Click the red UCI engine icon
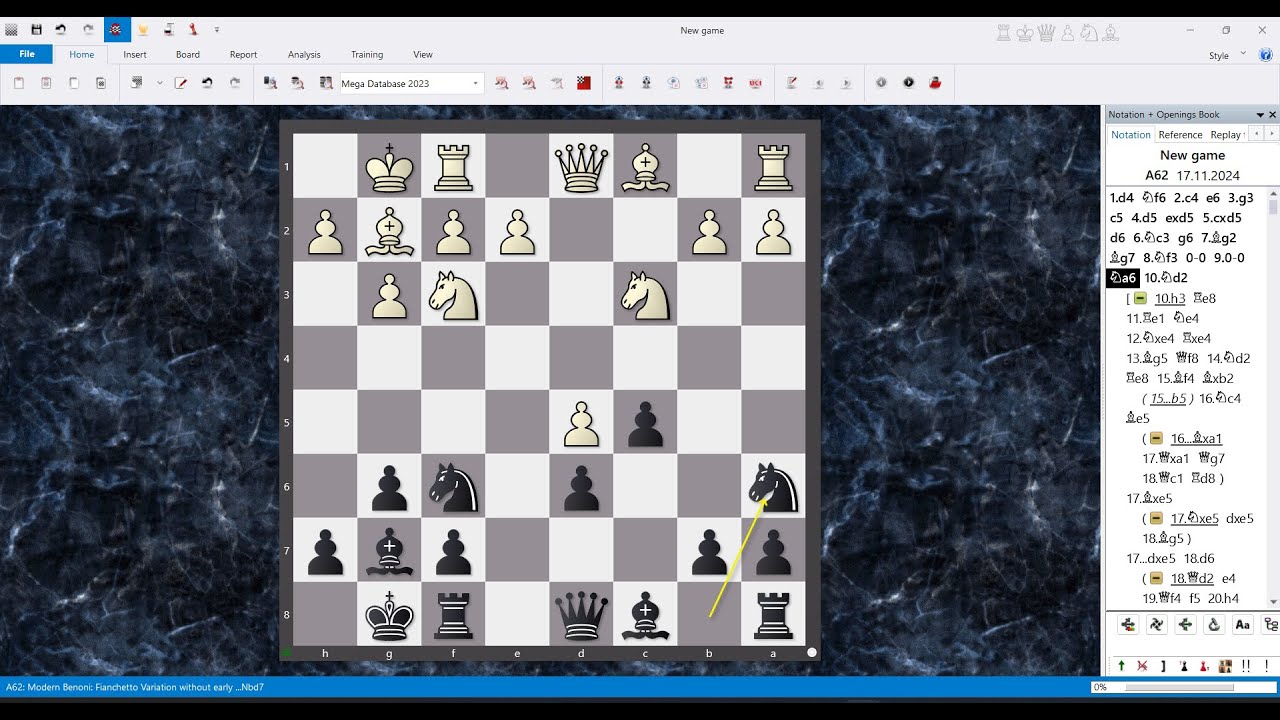Image resolution: width=1280 pixels, height=720 pixels. coord(756,83)
